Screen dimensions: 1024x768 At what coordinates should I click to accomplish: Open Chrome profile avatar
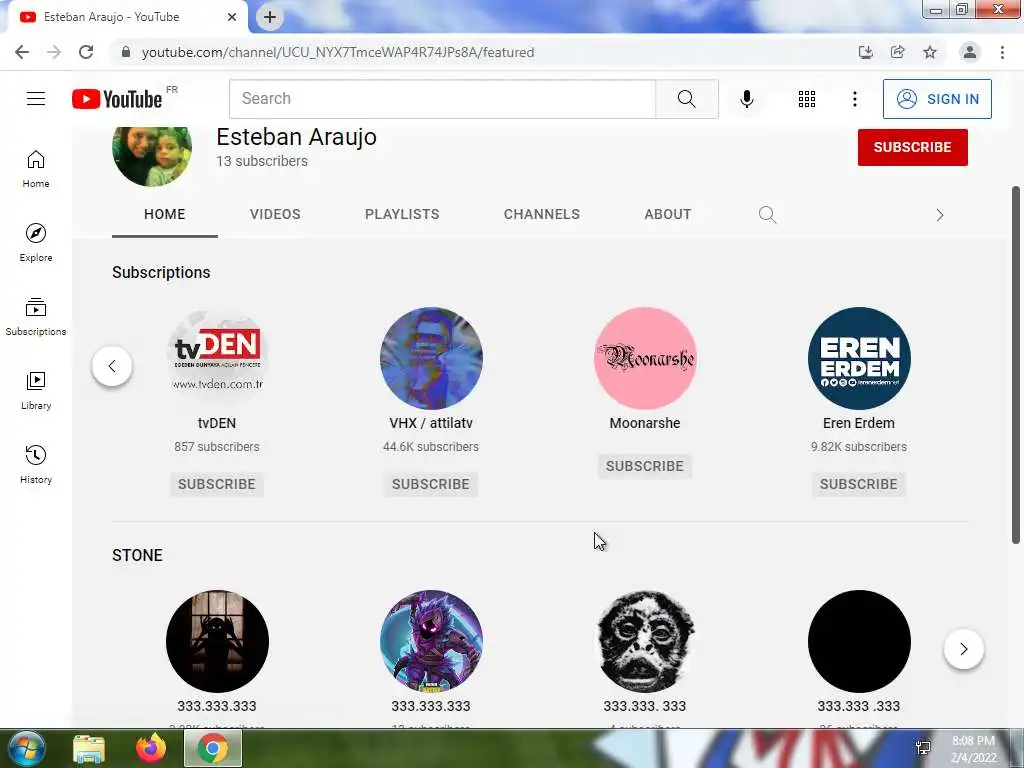[x=970, y=52]
